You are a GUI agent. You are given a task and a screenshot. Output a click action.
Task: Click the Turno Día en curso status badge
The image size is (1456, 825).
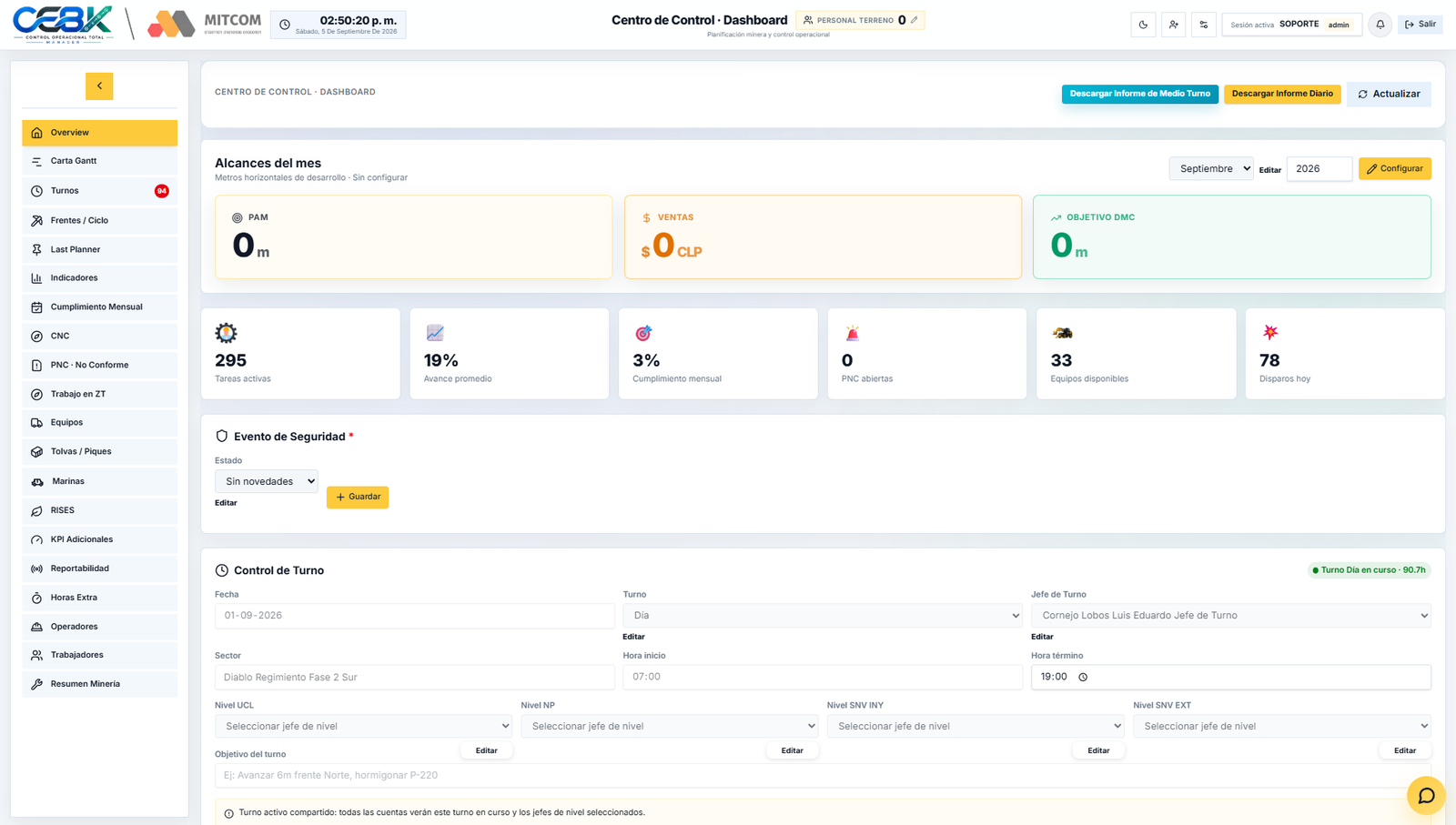click(x=1369, y=570)
